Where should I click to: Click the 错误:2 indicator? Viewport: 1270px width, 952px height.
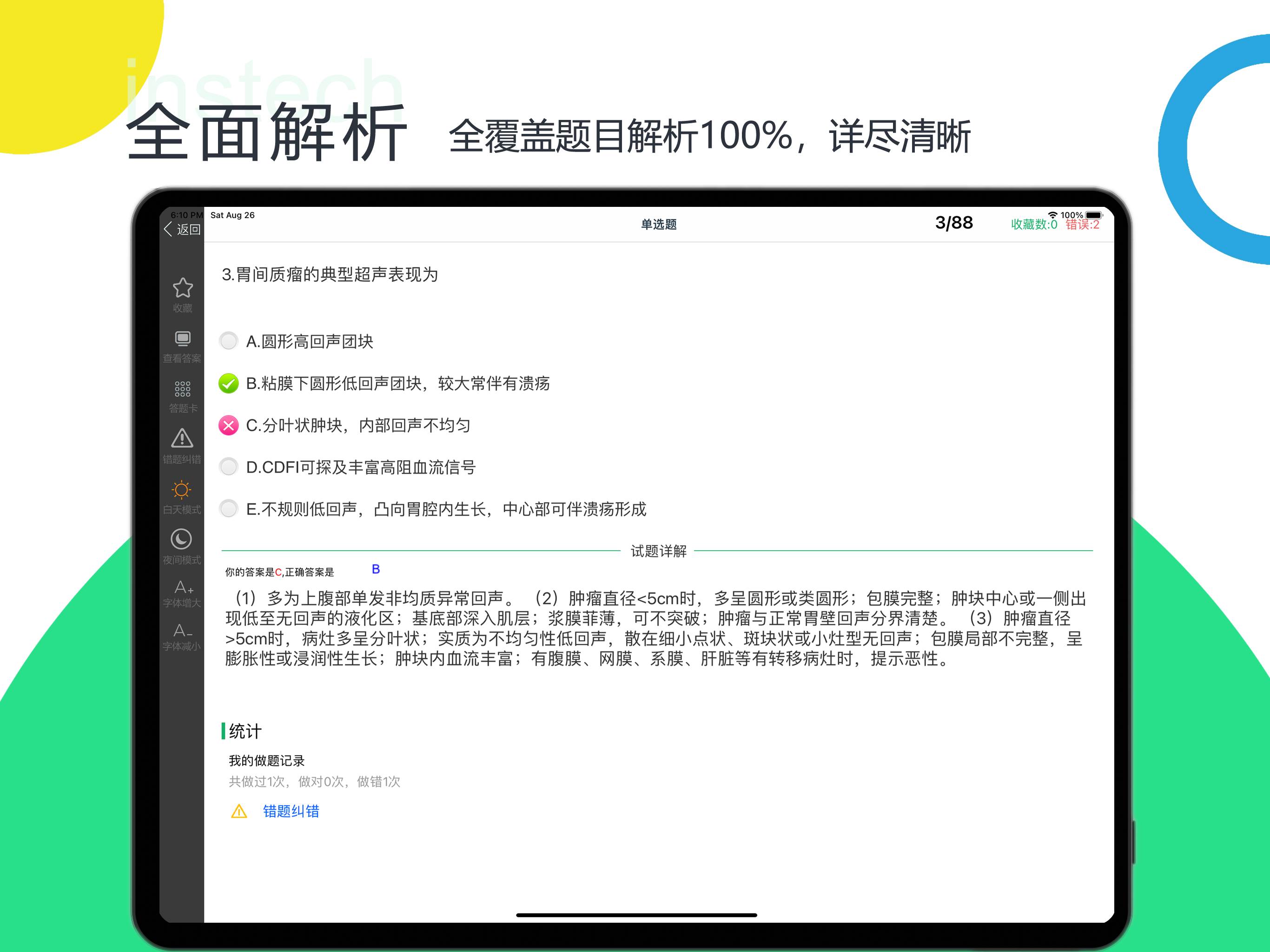1083,225
